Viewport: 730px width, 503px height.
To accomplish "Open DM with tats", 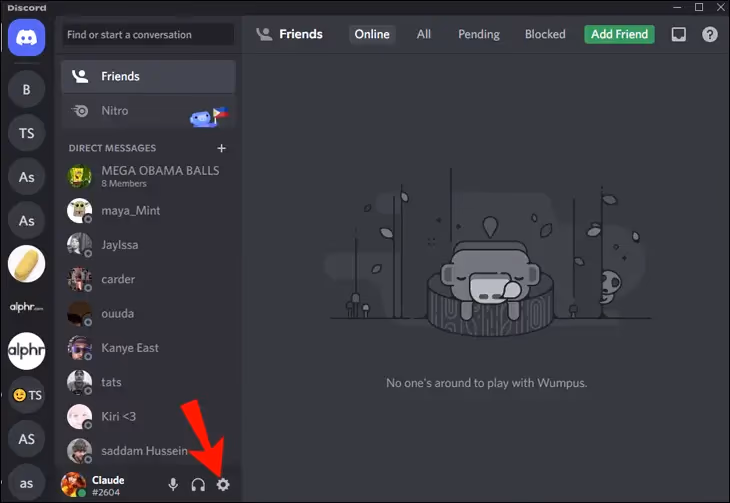I will point(148,382).
